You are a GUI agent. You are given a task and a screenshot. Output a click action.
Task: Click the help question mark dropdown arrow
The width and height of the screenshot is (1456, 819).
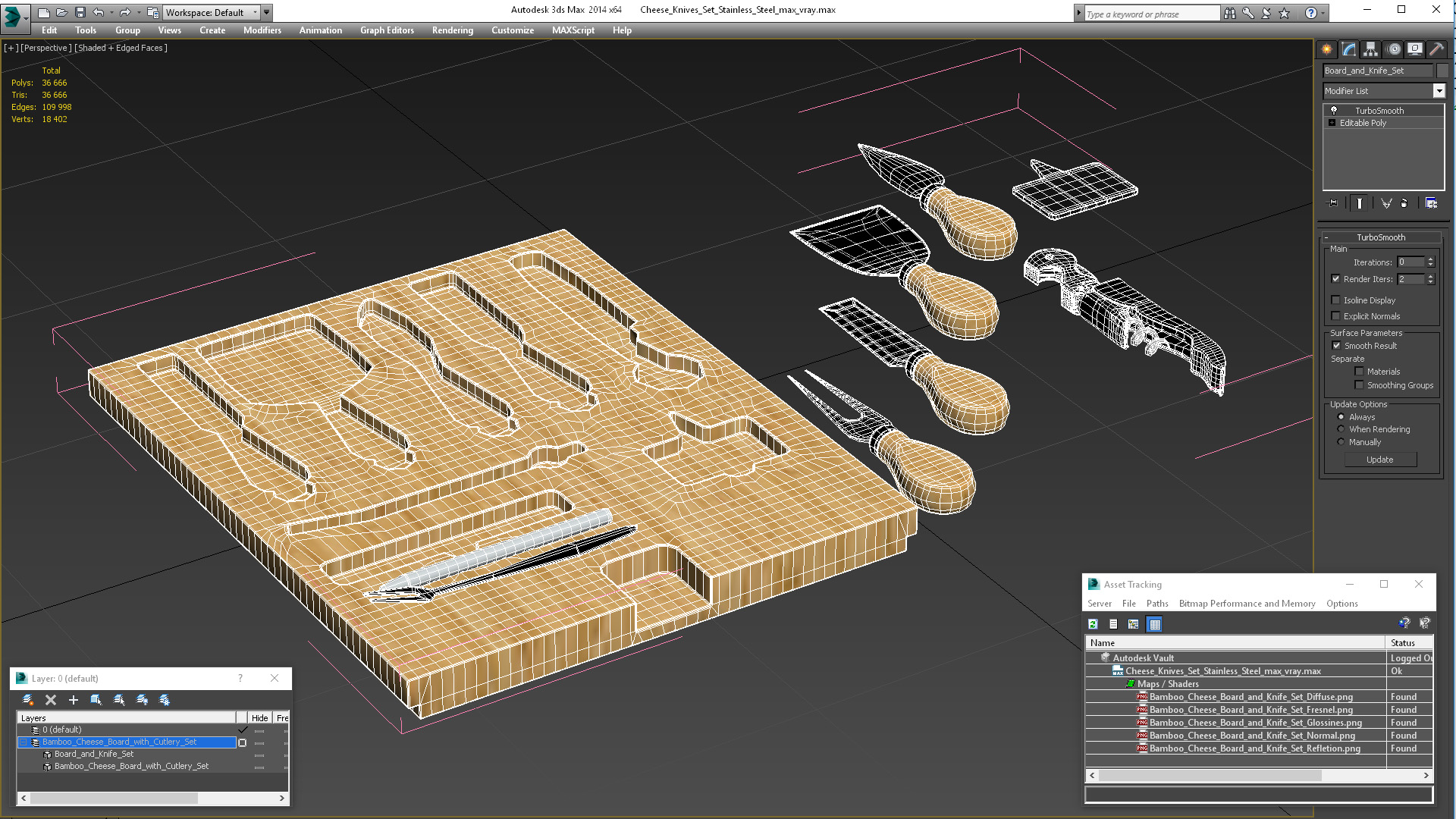point(1324,13)
